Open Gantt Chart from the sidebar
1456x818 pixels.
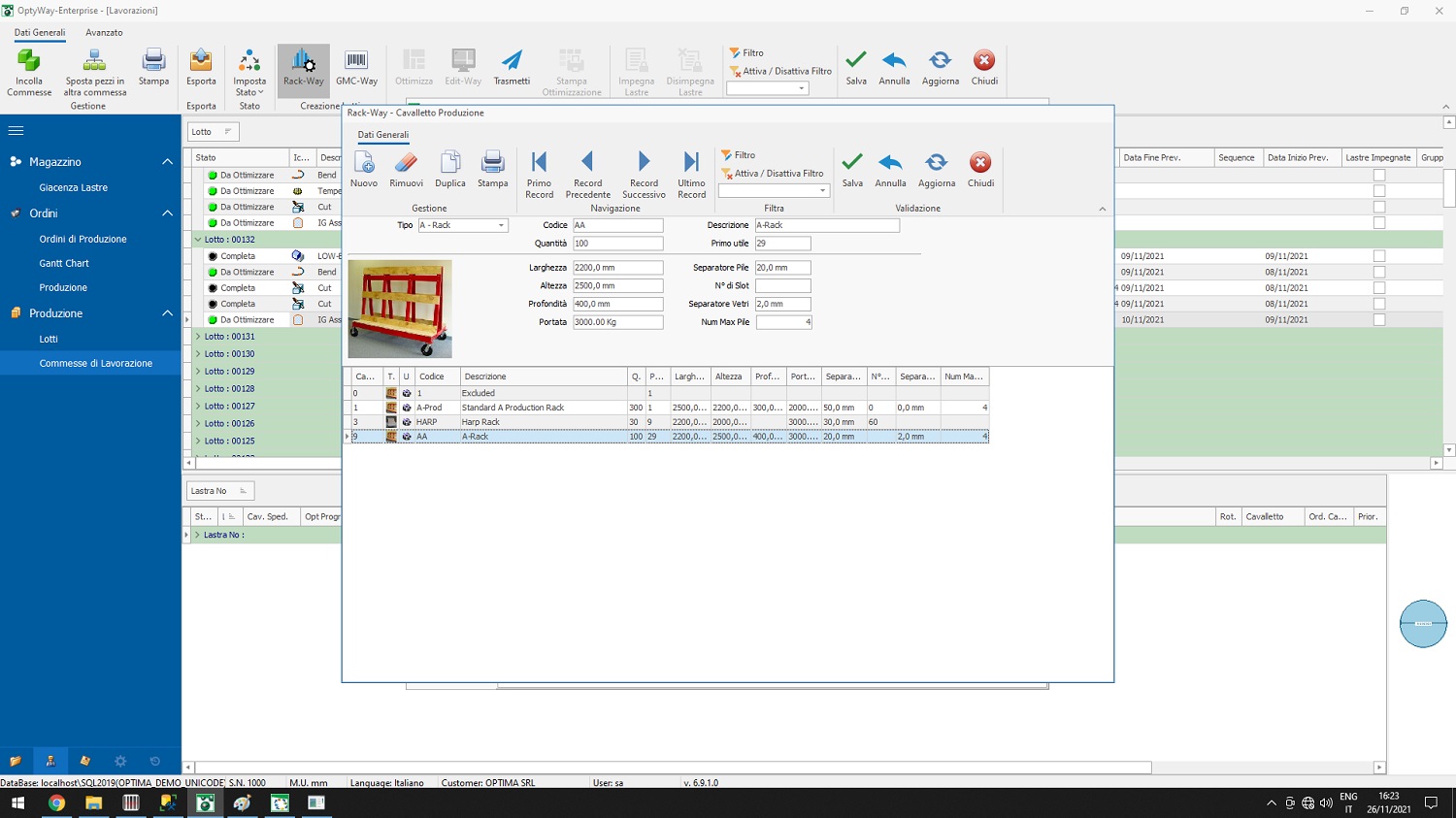(63, 263)
